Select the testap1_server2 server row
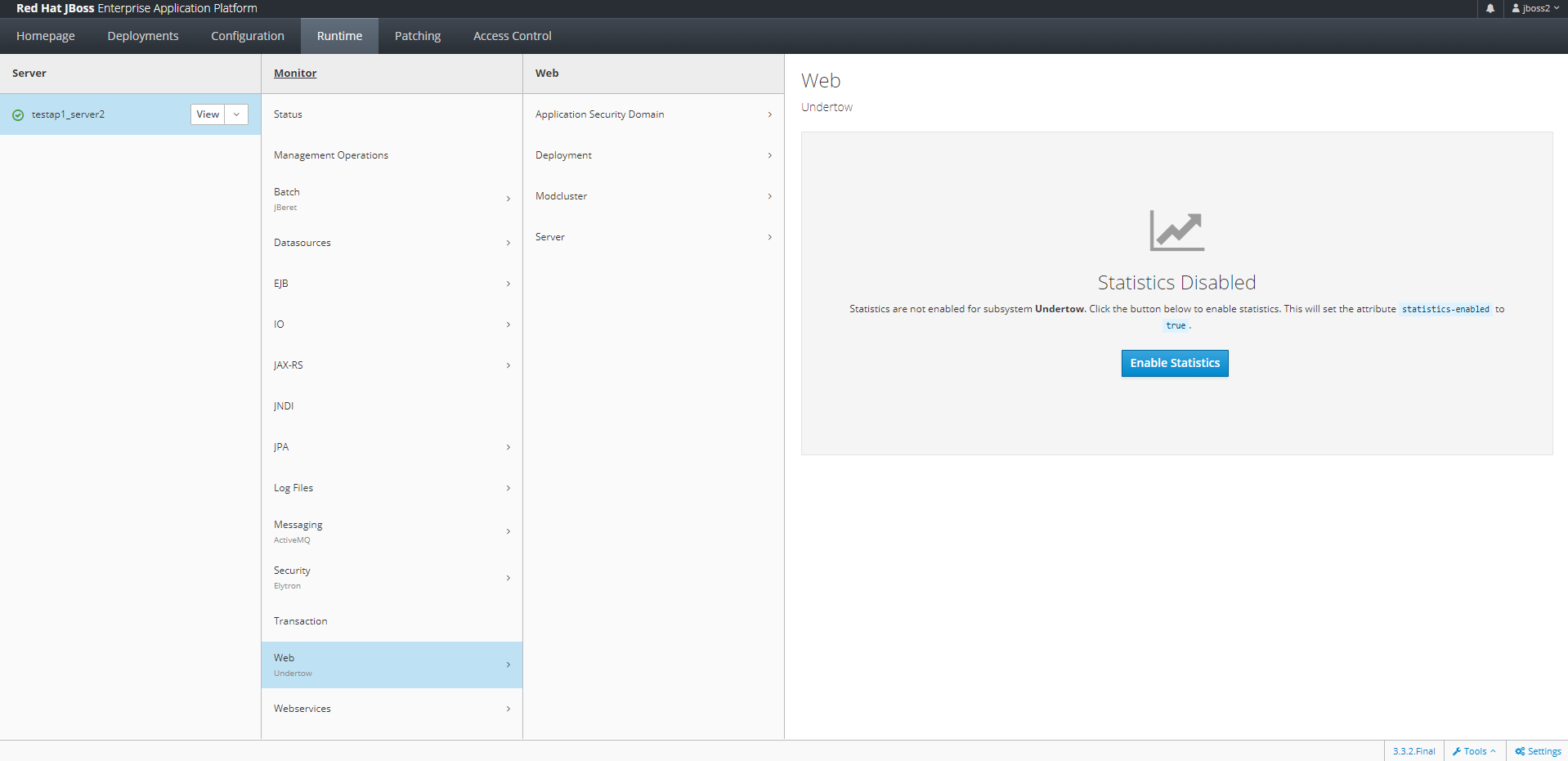 [130, 114]
